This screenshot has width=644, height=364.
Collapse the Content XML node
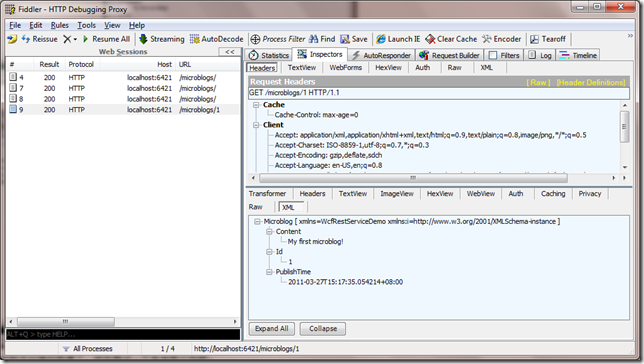point(269,232)
